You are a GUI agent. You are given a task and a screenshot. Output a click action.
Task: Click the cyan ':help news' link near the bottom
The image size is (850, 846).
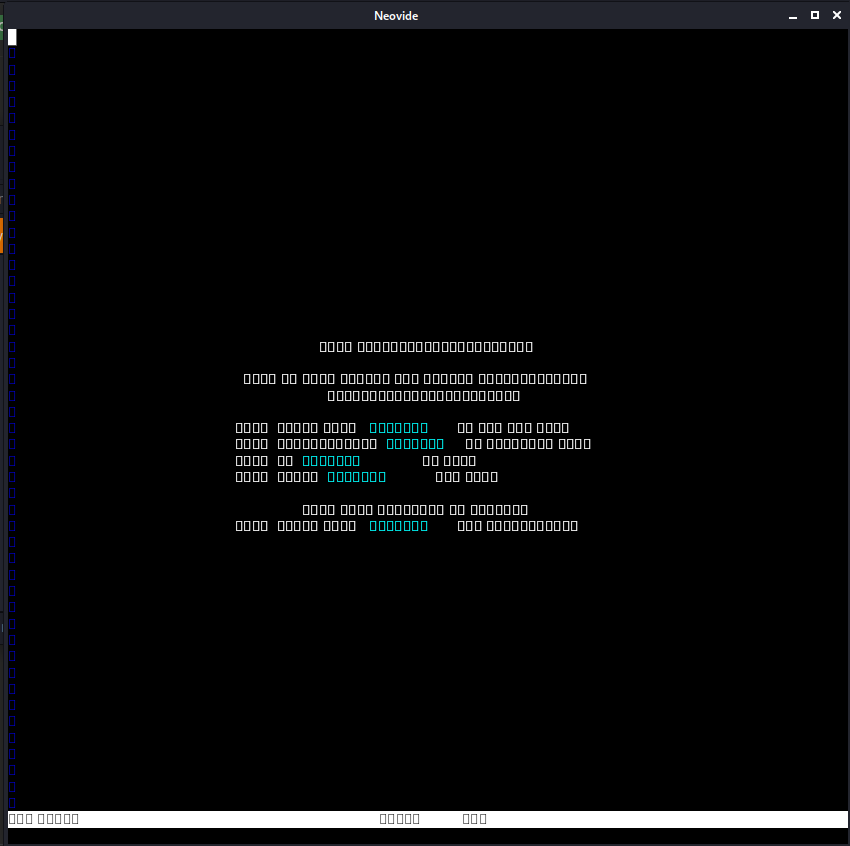398,525
